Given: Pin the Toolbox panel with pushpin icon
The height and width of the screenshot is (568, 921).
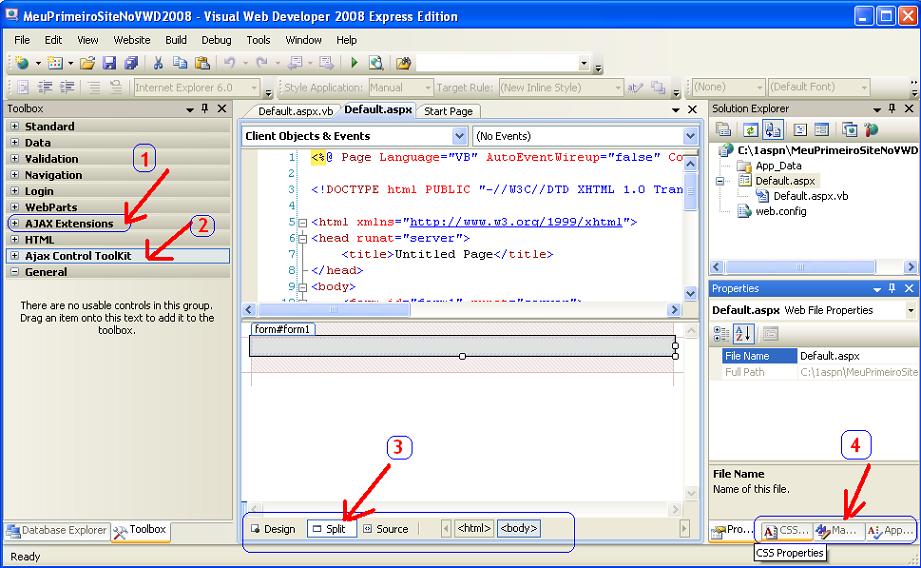Looking at the screenshot, I should coord(204,109).
